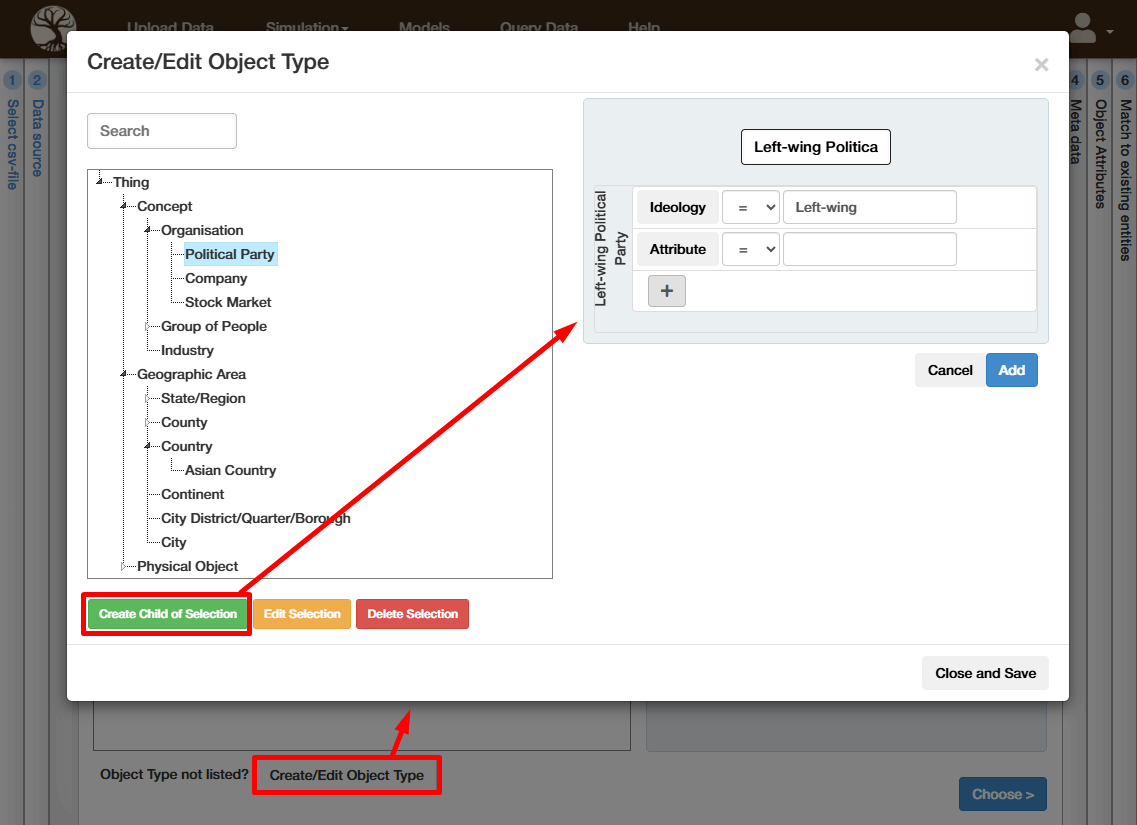Click Close and Save button
Image resolution: width=1137 pixels, height=825 pixels.
pos(985,673)
